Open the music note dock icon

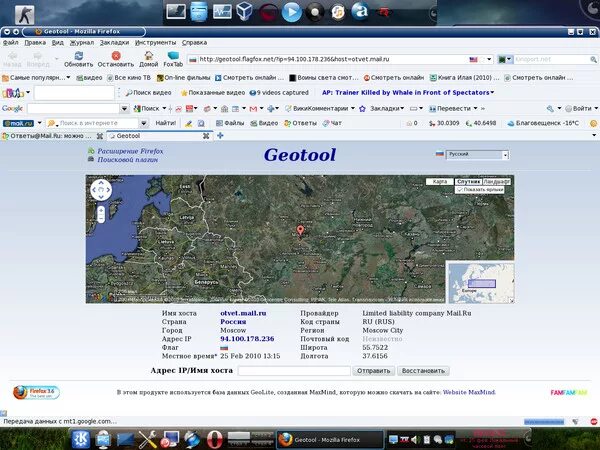[x=338, y=12]
